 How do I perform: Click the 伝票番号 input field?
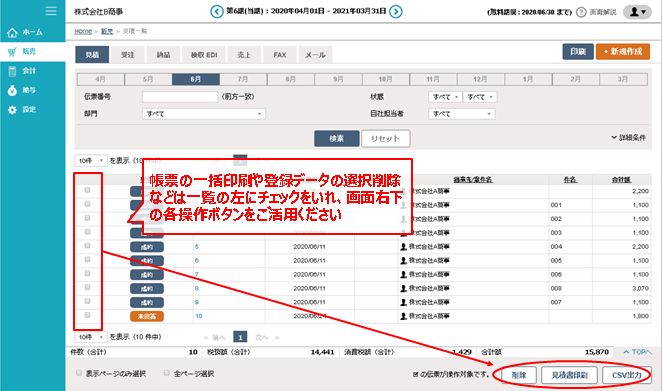point(180,97)
